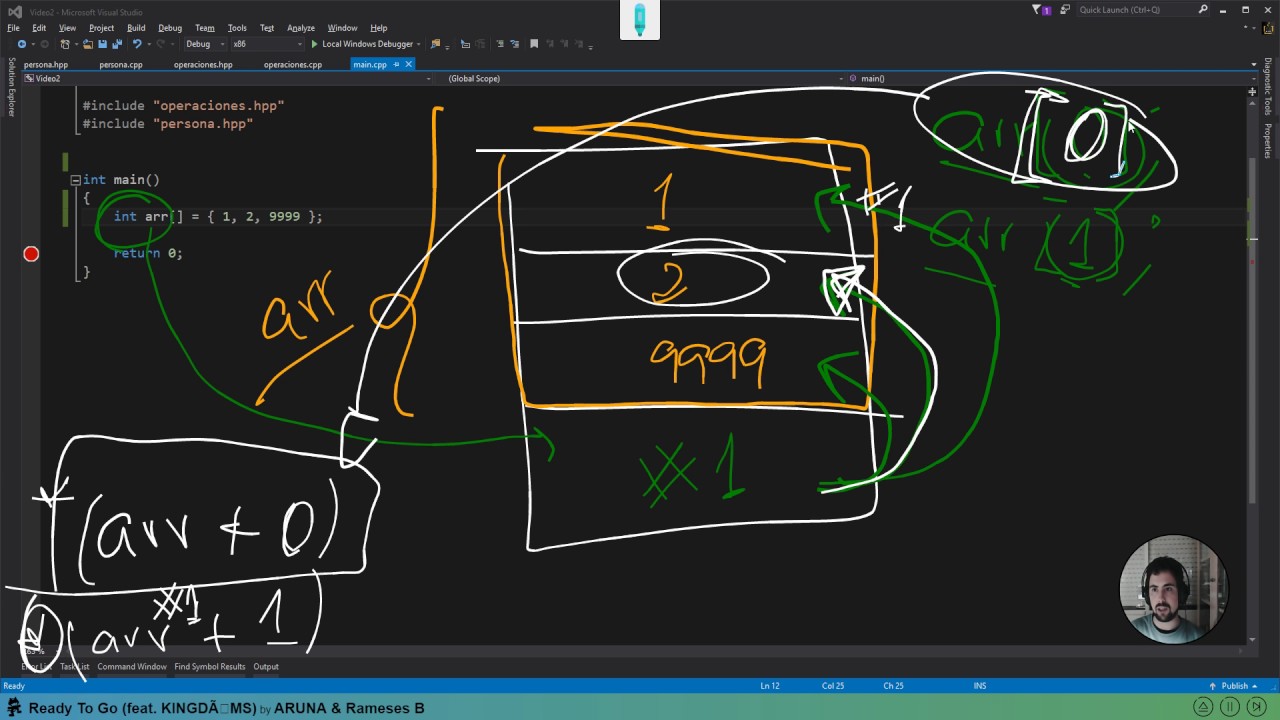Open the Edit menu
The width and height of the screenshot is (1280, 720).
pyautogui.click(x=39, y=28)
